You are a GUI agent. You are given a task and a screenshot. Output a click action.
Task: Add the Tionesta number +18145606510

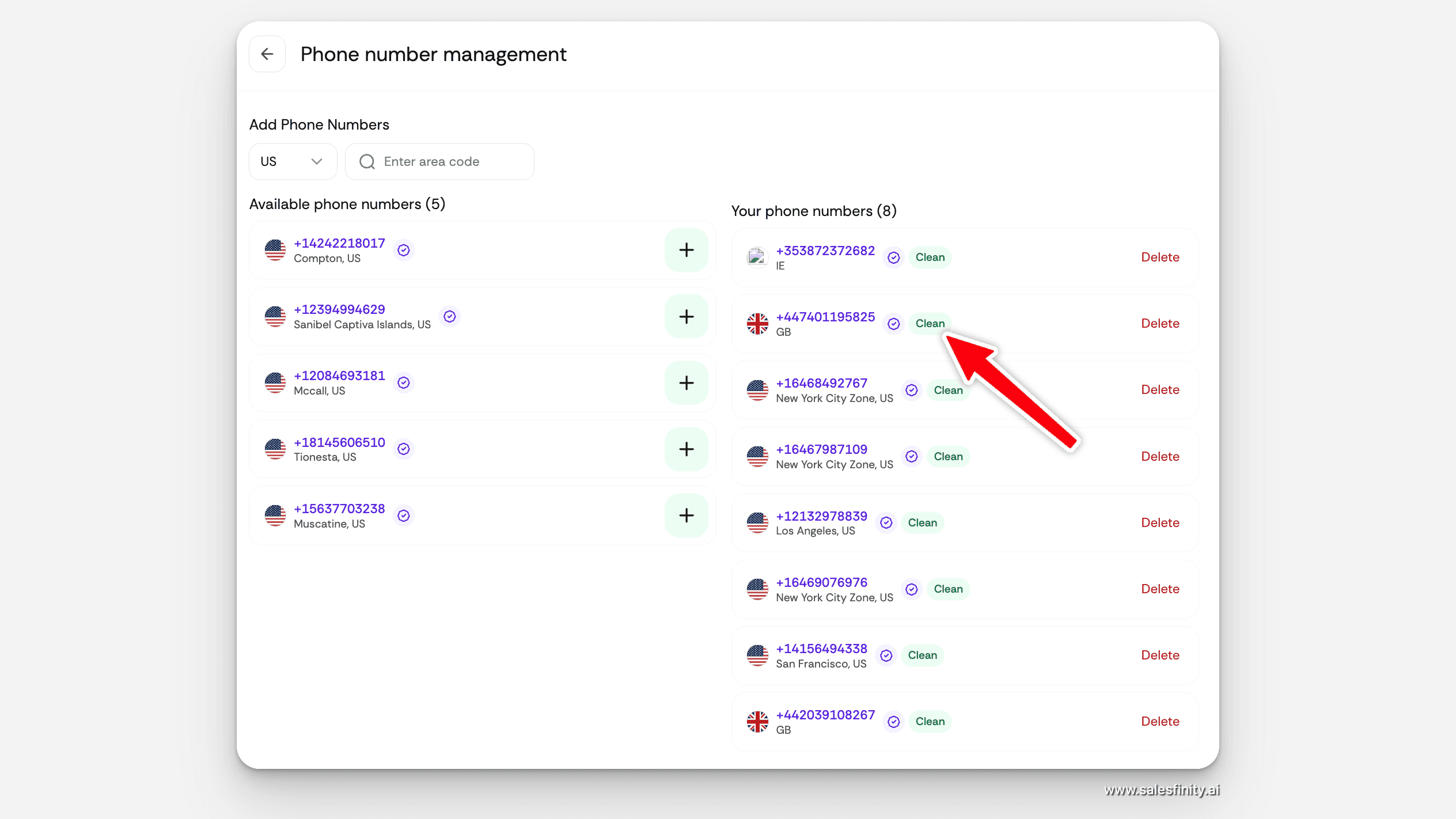click(x=685, y=449)
